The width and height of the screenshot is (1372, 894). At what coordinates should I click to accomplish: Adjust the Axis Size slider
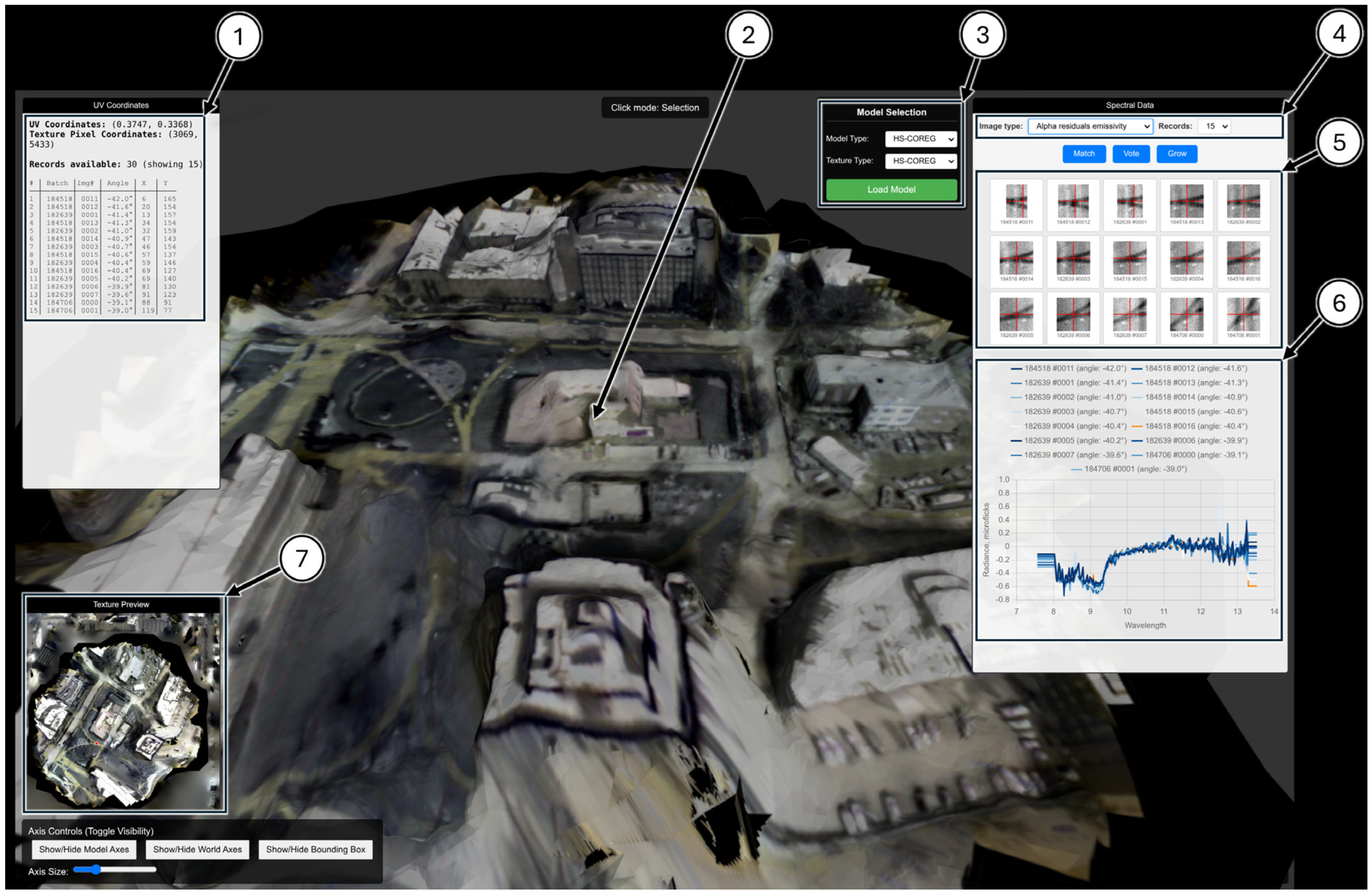115,869
